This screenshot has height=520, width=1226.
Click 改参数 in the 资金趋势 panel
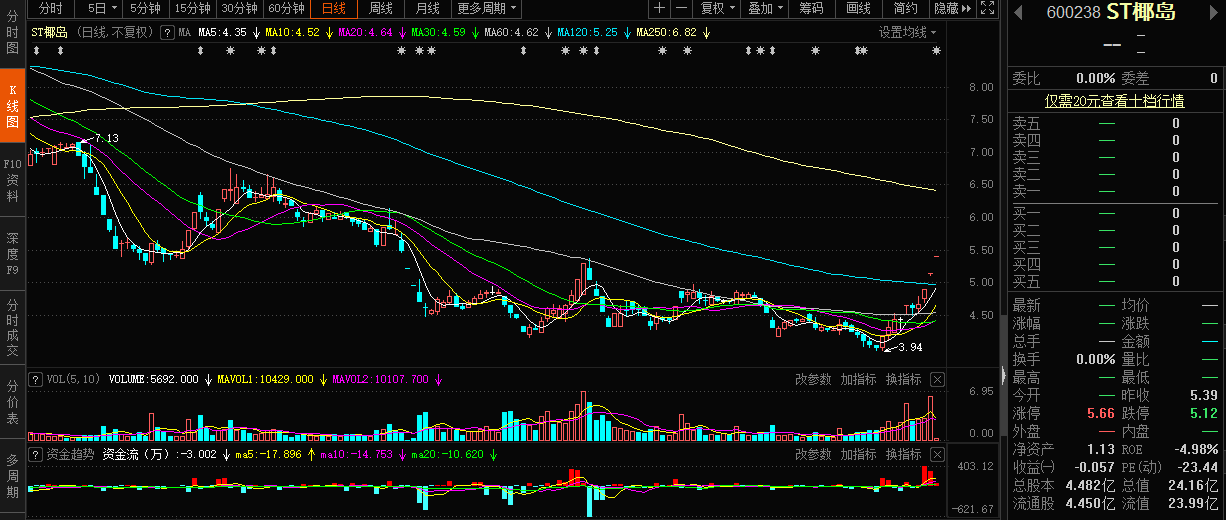(x=813, y=454)
